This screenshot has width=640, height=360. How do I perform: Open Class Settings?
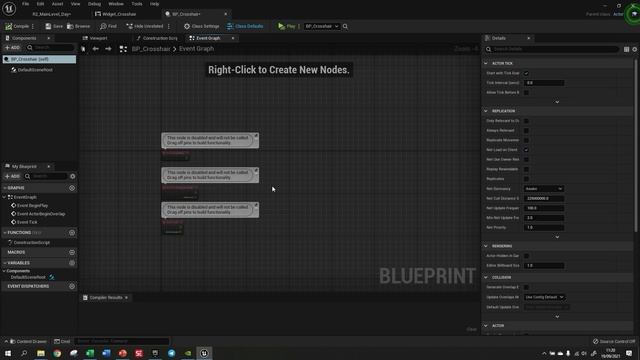(202, 26)
